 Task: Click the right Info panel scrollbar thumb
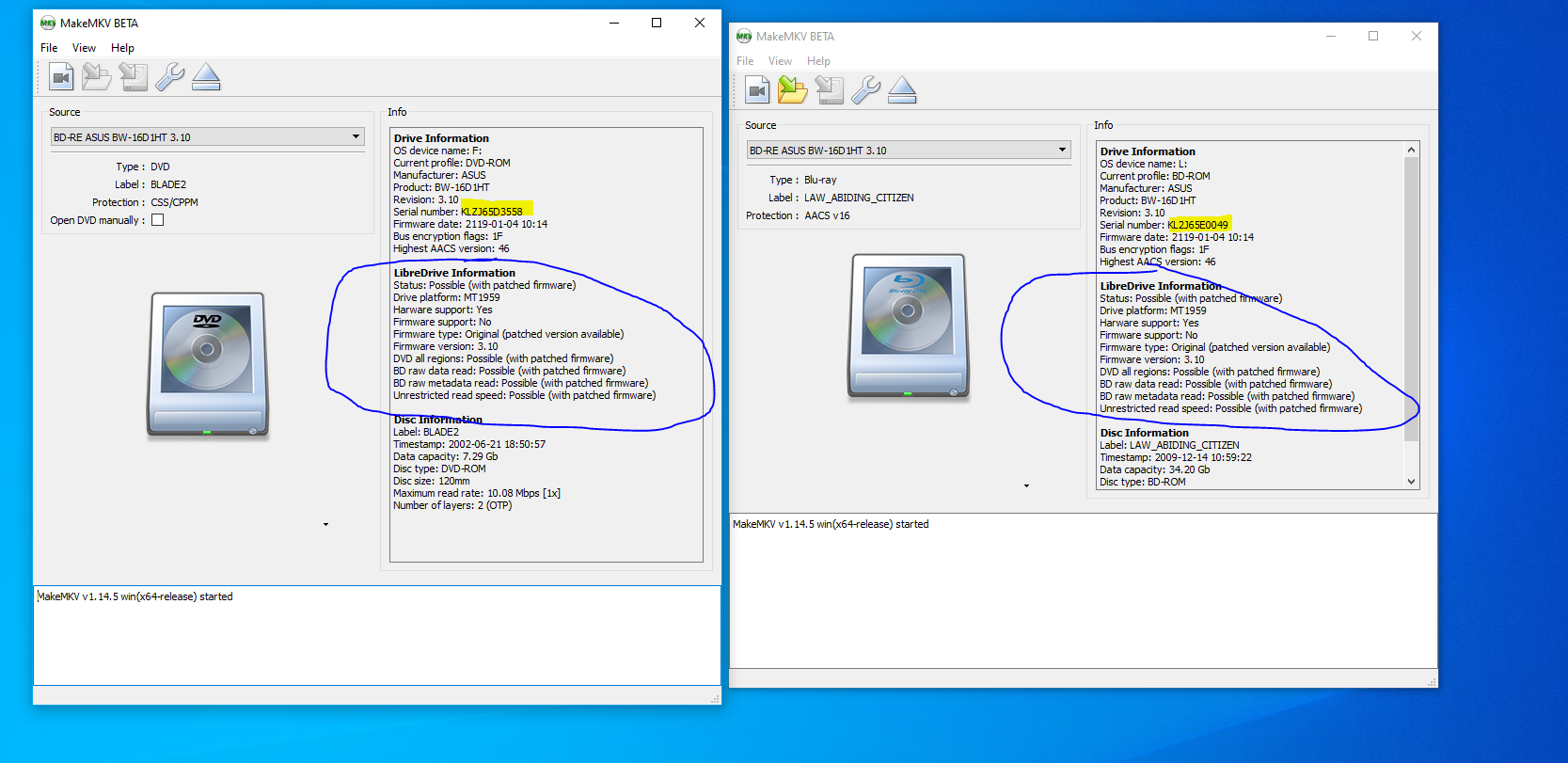point(1411,299)
